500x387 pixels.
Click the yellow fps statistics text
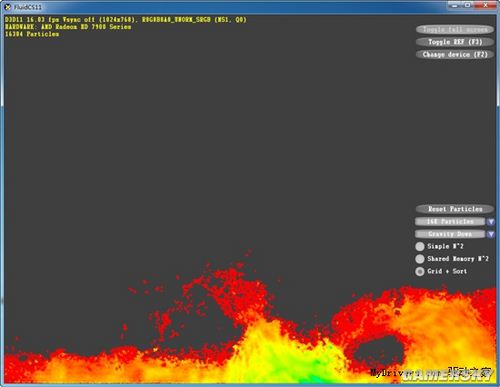[x=126, y=20]
